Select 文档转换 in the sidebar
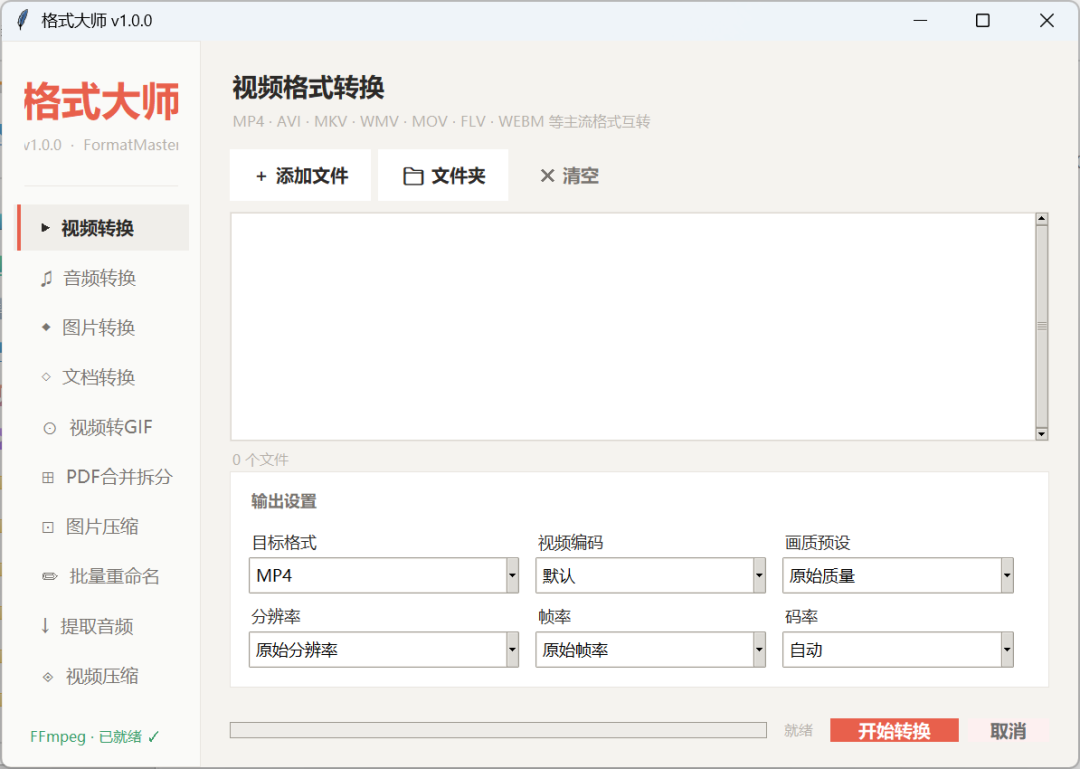1080x769 pixels. [x=103, y=377]
